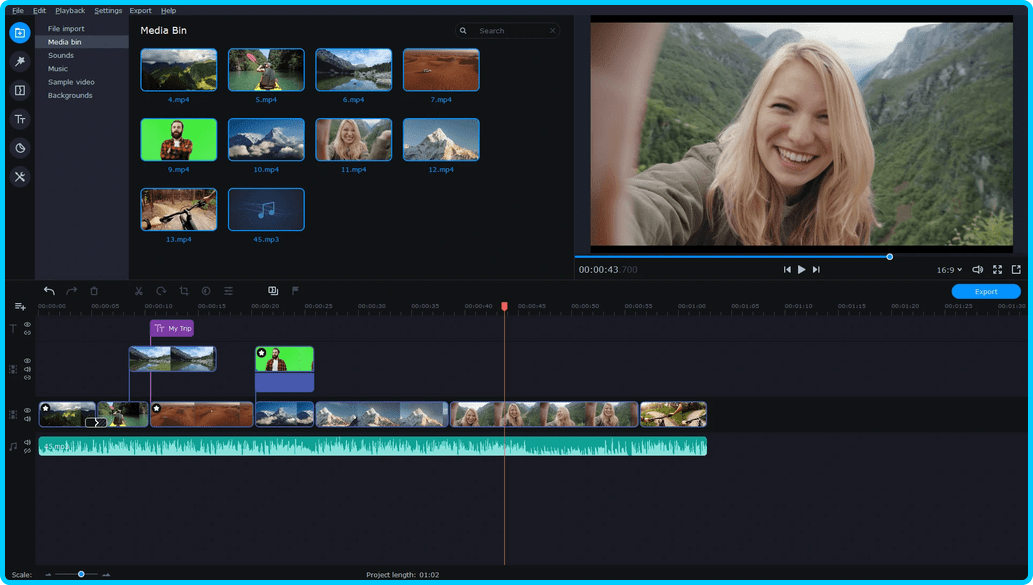The height and width of the screenshot is (585, 1033).
Task: Hide the main video track with eye icon
Action: point(28,410)
